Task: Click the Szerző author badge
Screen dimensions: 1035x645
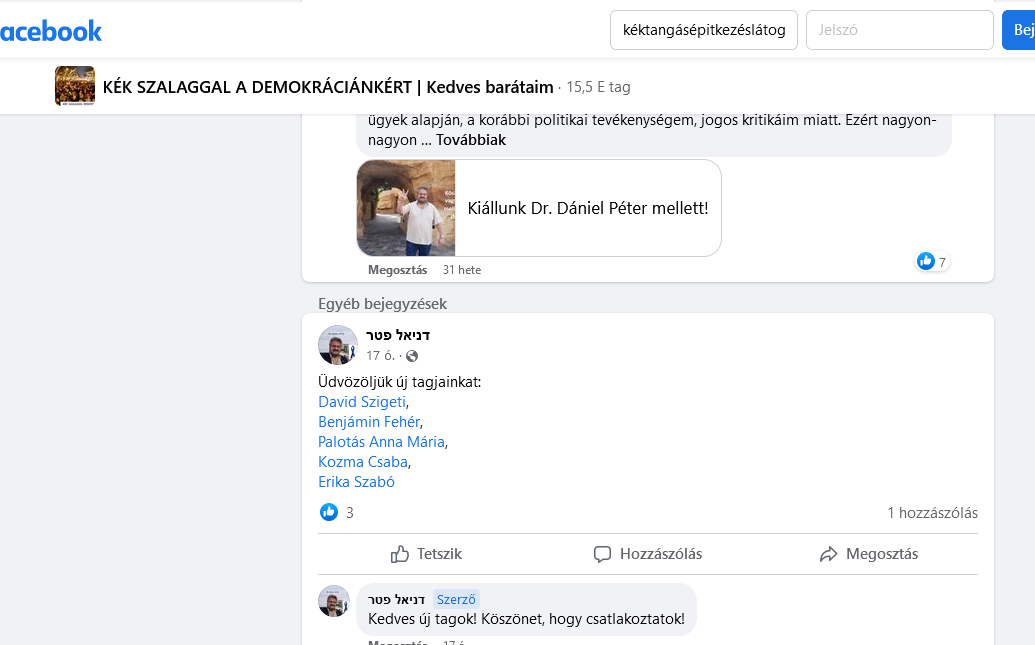Action: 456,599
